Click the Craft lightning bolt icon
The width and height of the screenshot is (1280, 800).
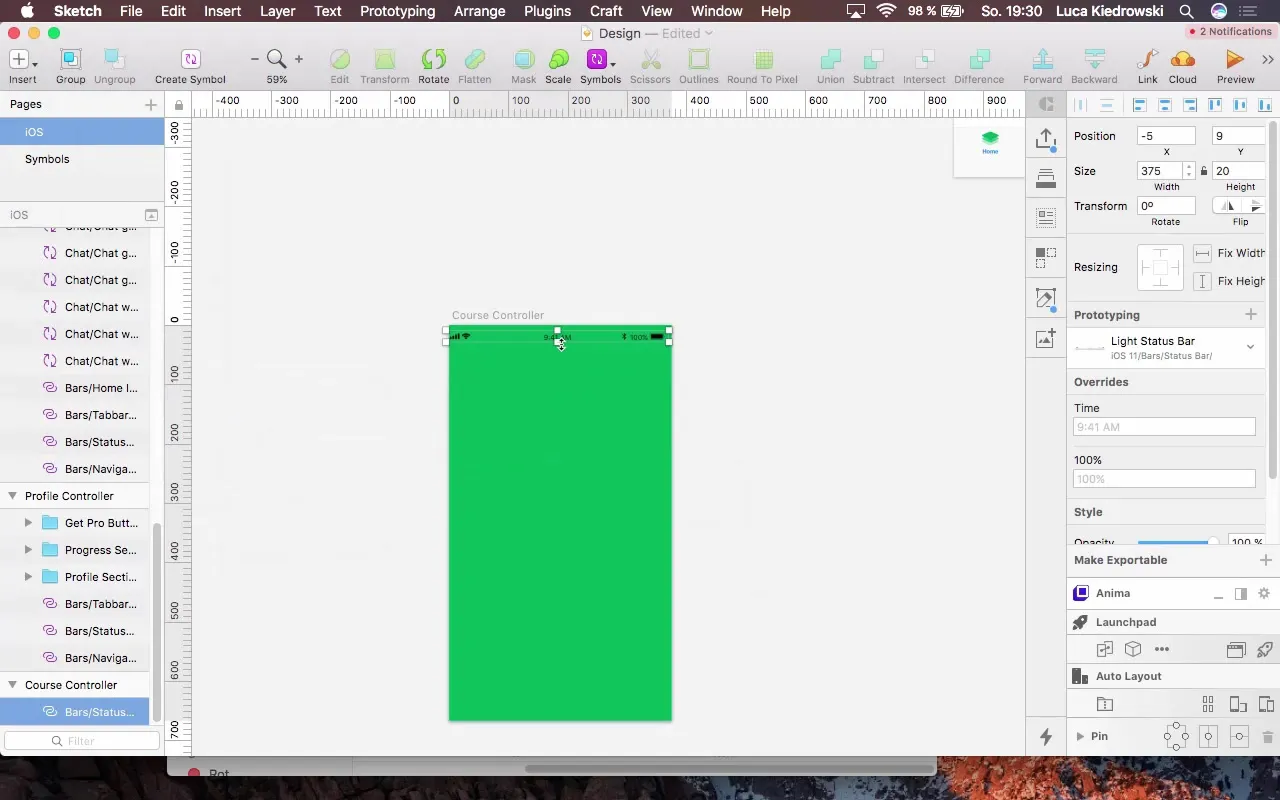(x=1046, y=737)
